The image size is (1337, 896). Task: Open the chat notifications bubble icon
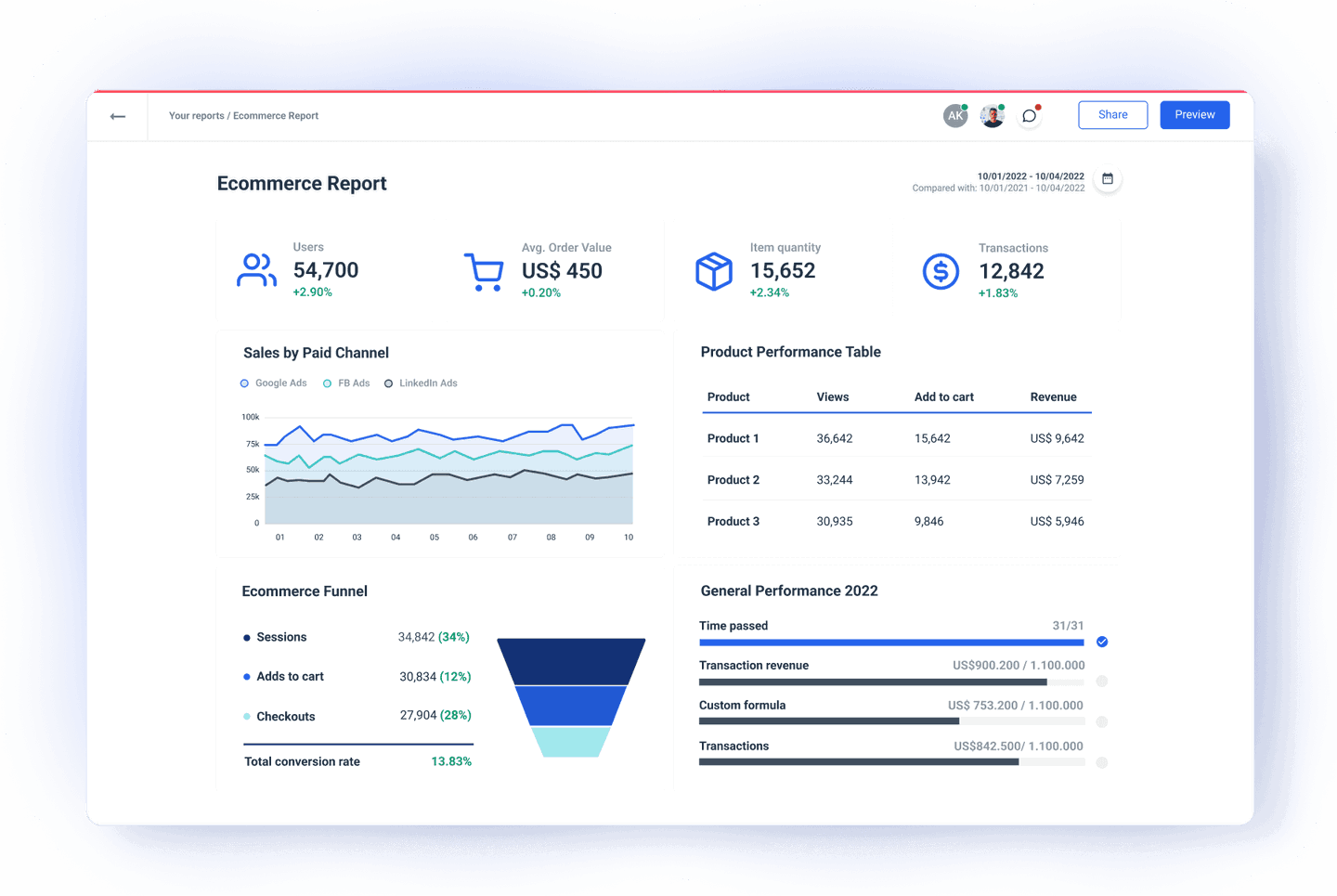coord(1028,115)
